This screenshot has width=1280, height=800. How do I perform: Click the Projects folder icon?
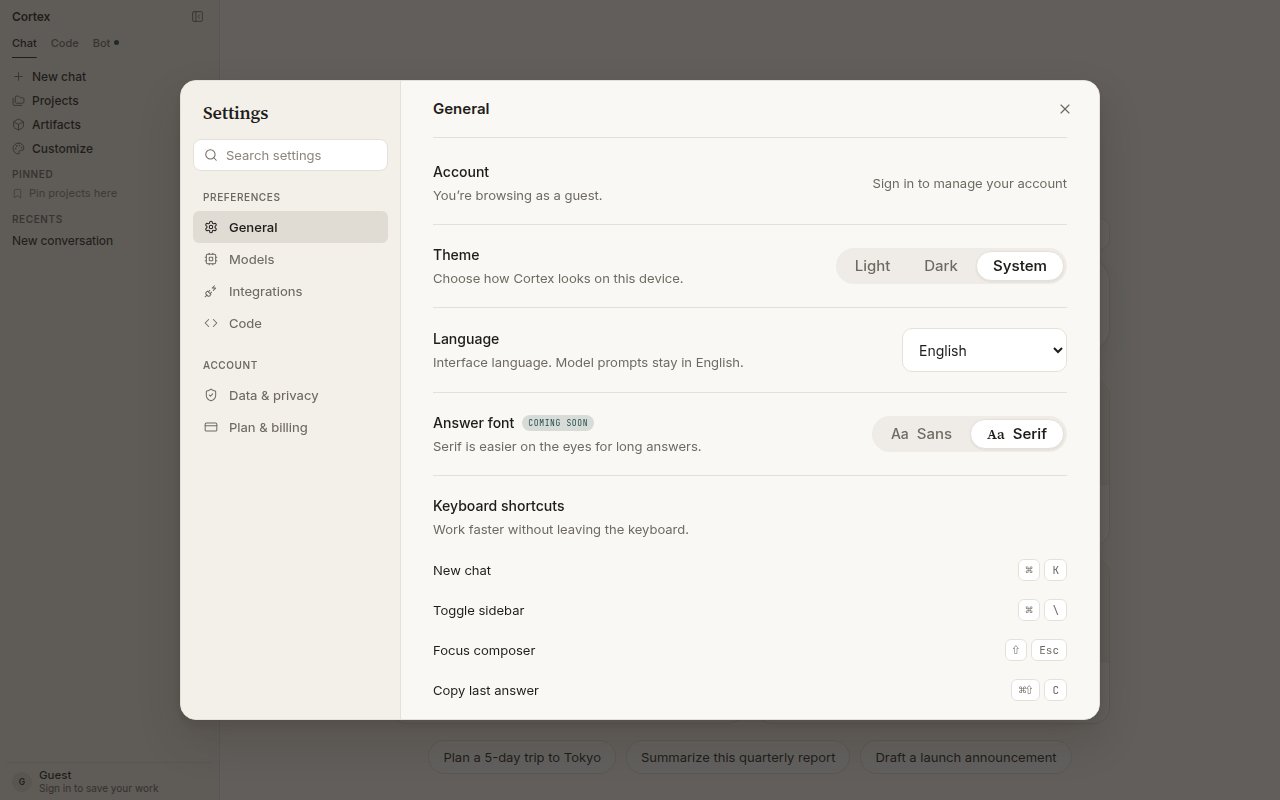point(18,100)
